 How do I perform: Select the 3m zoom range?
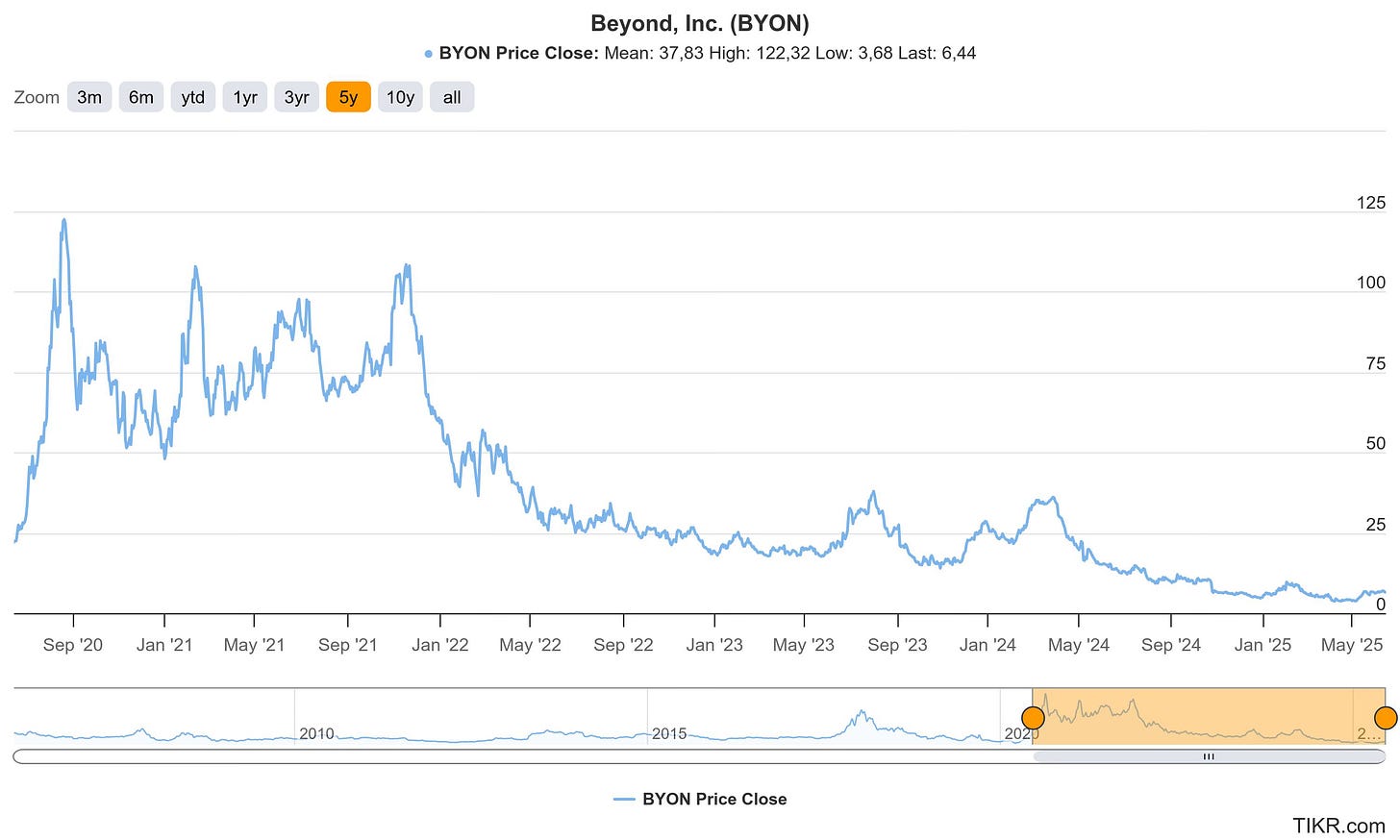coord(89,97)
